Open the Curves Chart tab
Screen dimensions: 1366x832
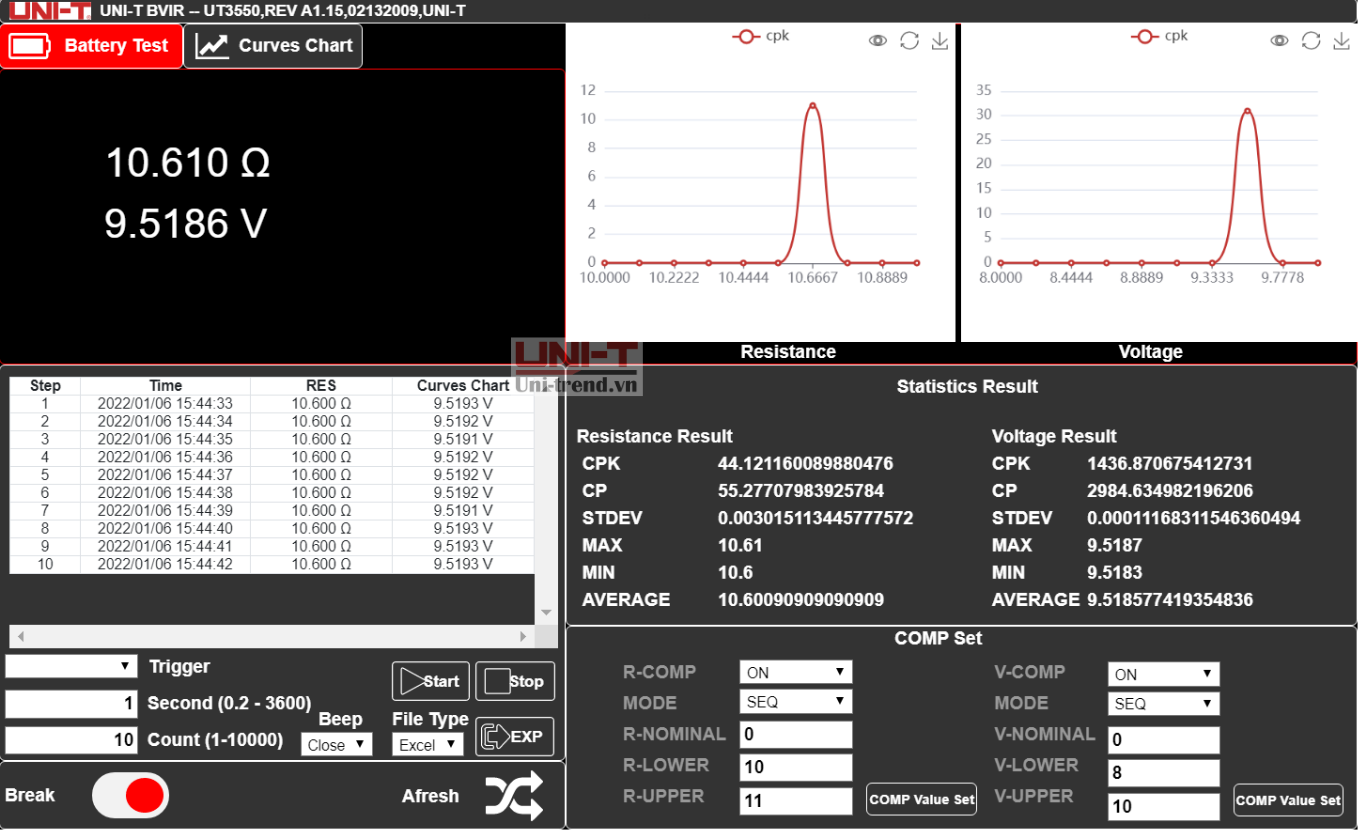273,46
